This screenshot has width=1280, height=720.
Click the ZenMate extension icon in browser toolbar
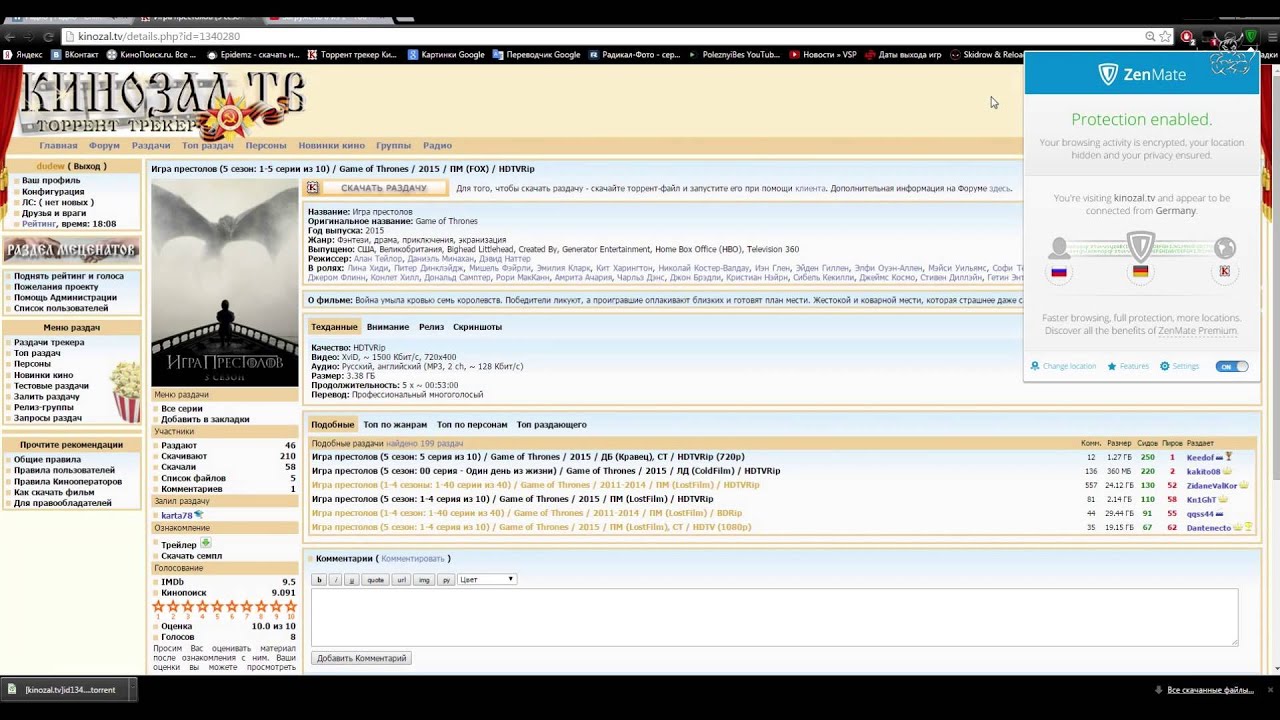click(1250, 36)
